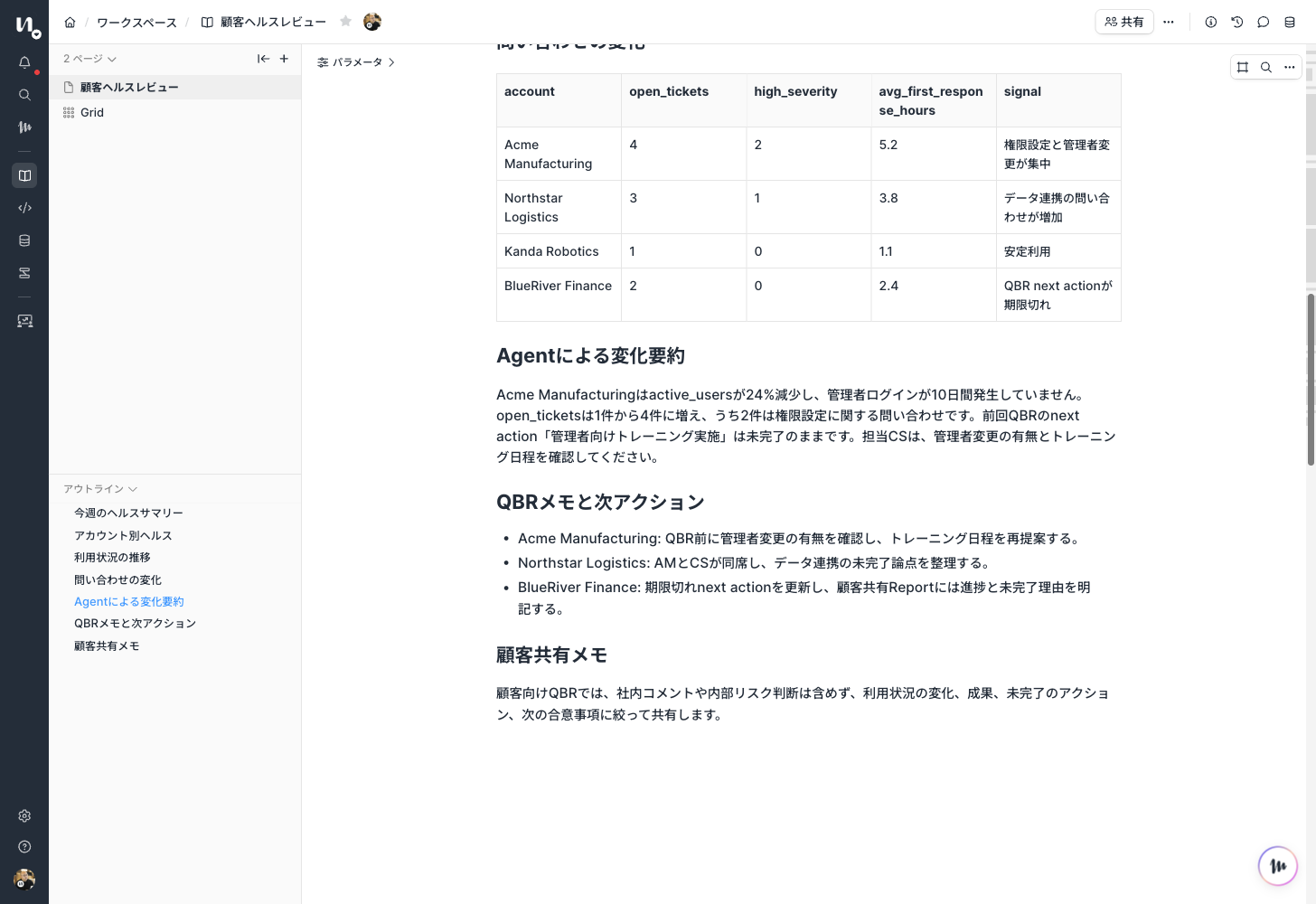
Task: Open version history clock icon
Action: pyautogui.click(x=1237, y=22)
